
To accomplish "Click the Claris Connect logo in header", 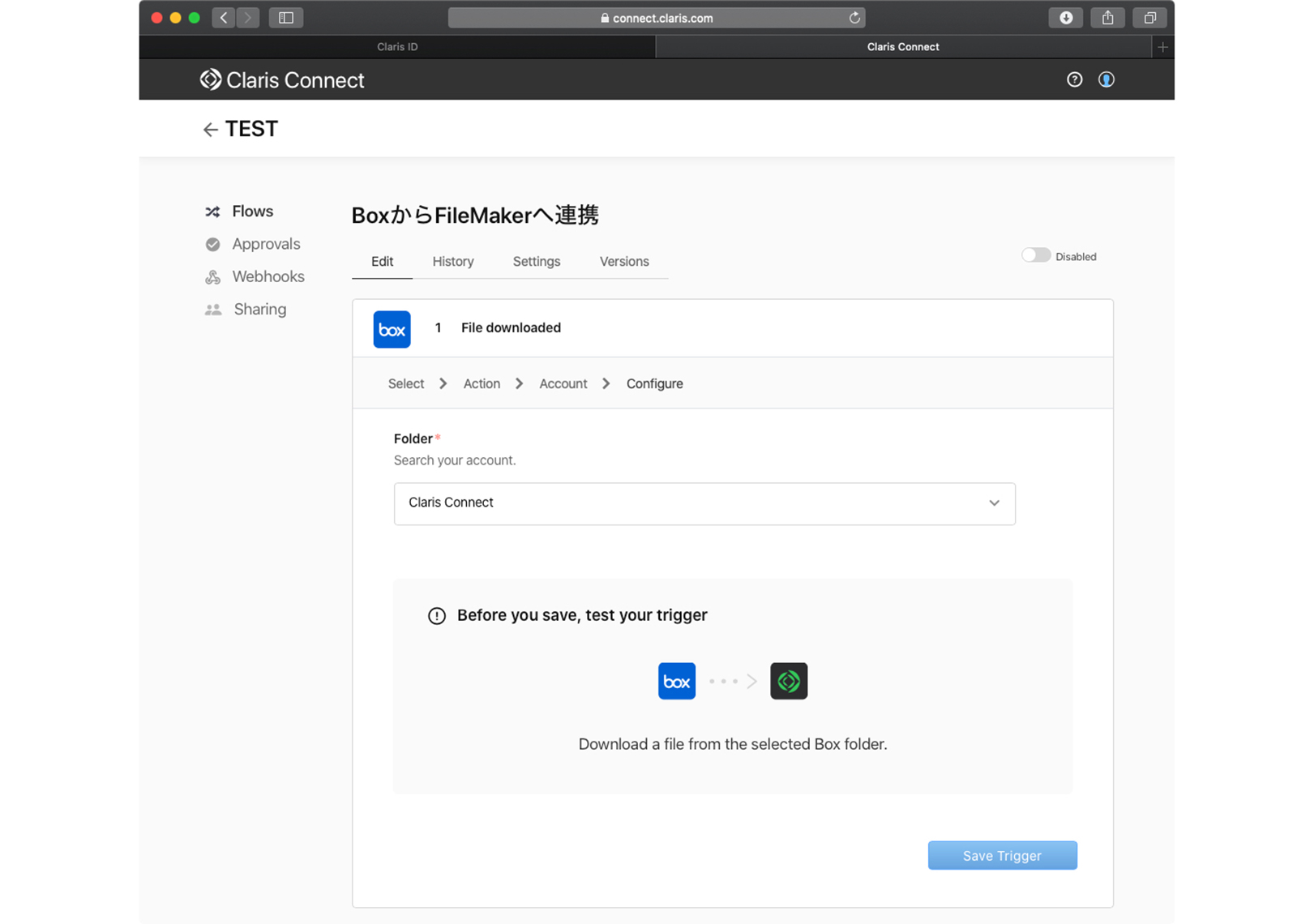I will [x=282, y=79].
